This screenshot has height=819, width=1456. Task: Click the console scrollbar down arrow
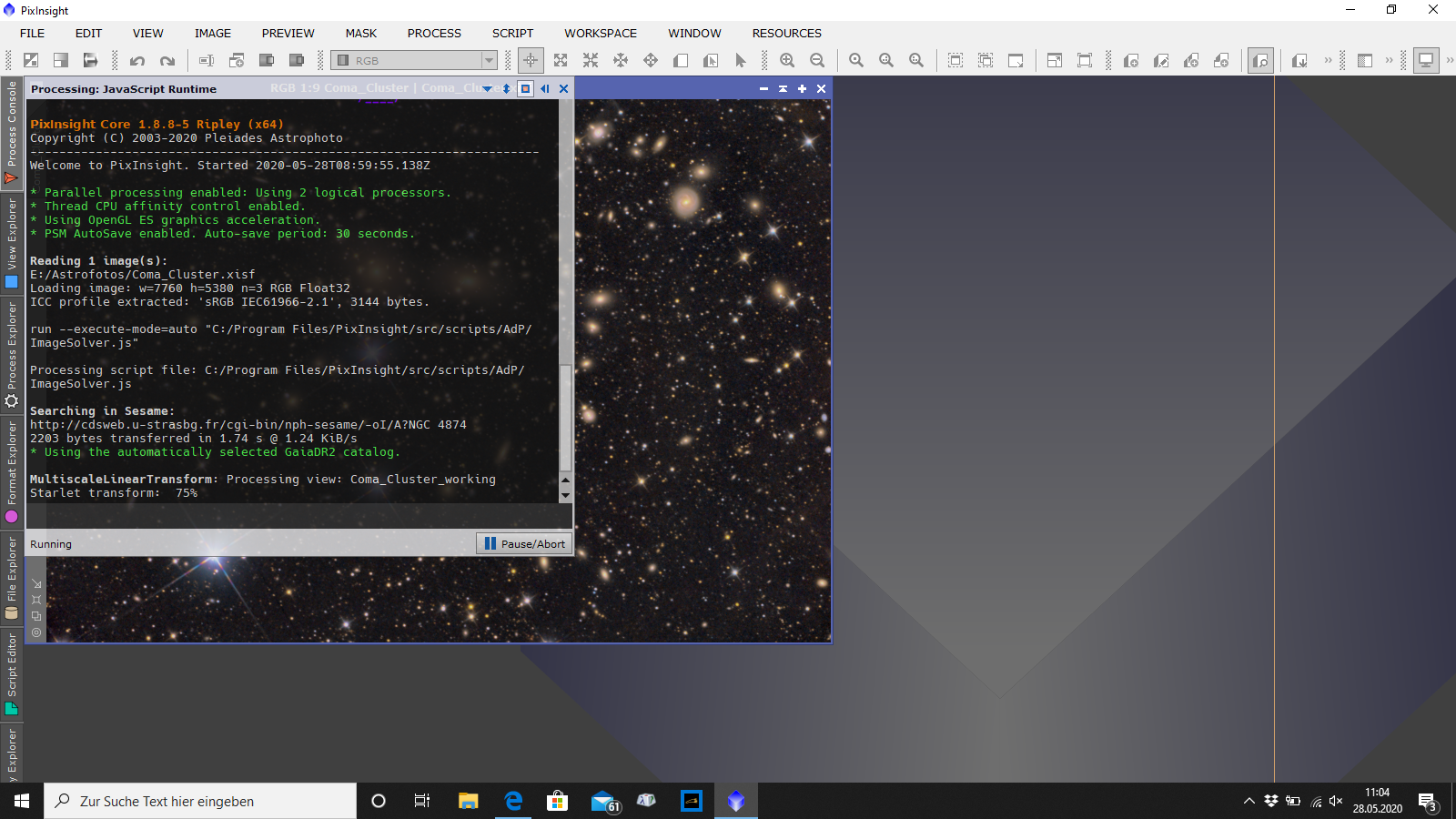(565, 496)
